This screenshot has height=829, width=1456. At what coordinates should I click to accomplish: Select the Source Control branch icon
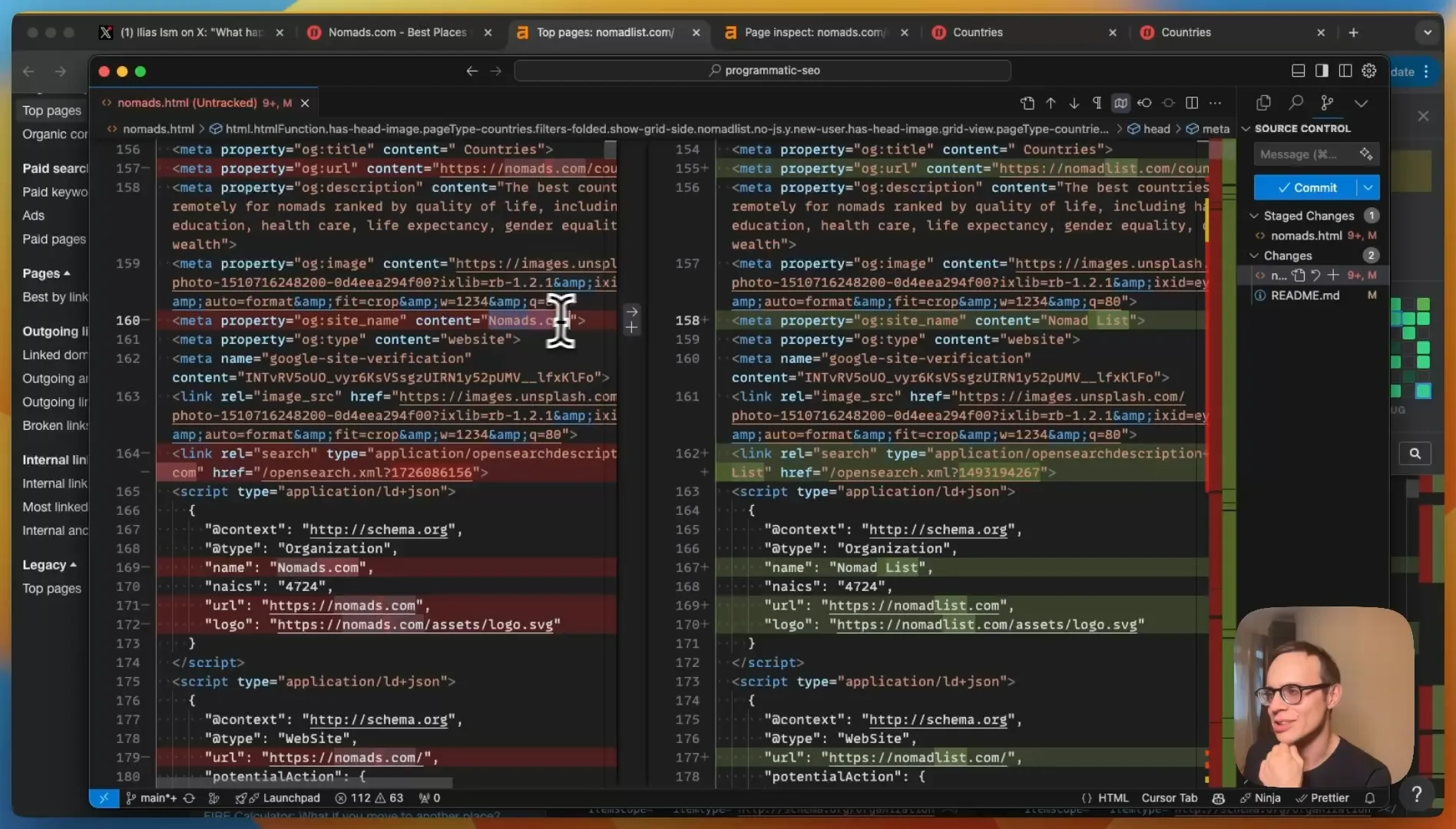(1327, 103)
